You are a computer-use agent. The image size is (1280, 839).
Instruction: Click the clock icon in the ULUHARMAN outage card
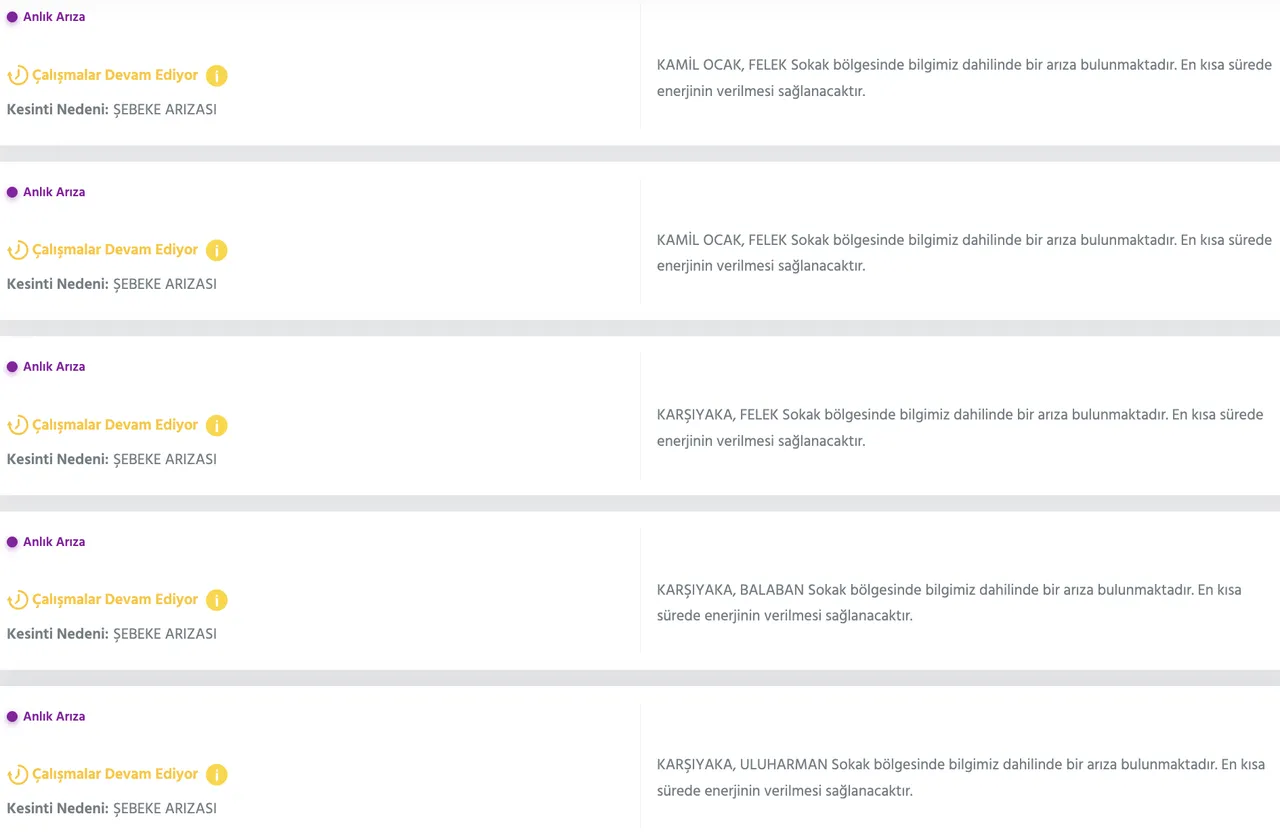click(18, 775)
